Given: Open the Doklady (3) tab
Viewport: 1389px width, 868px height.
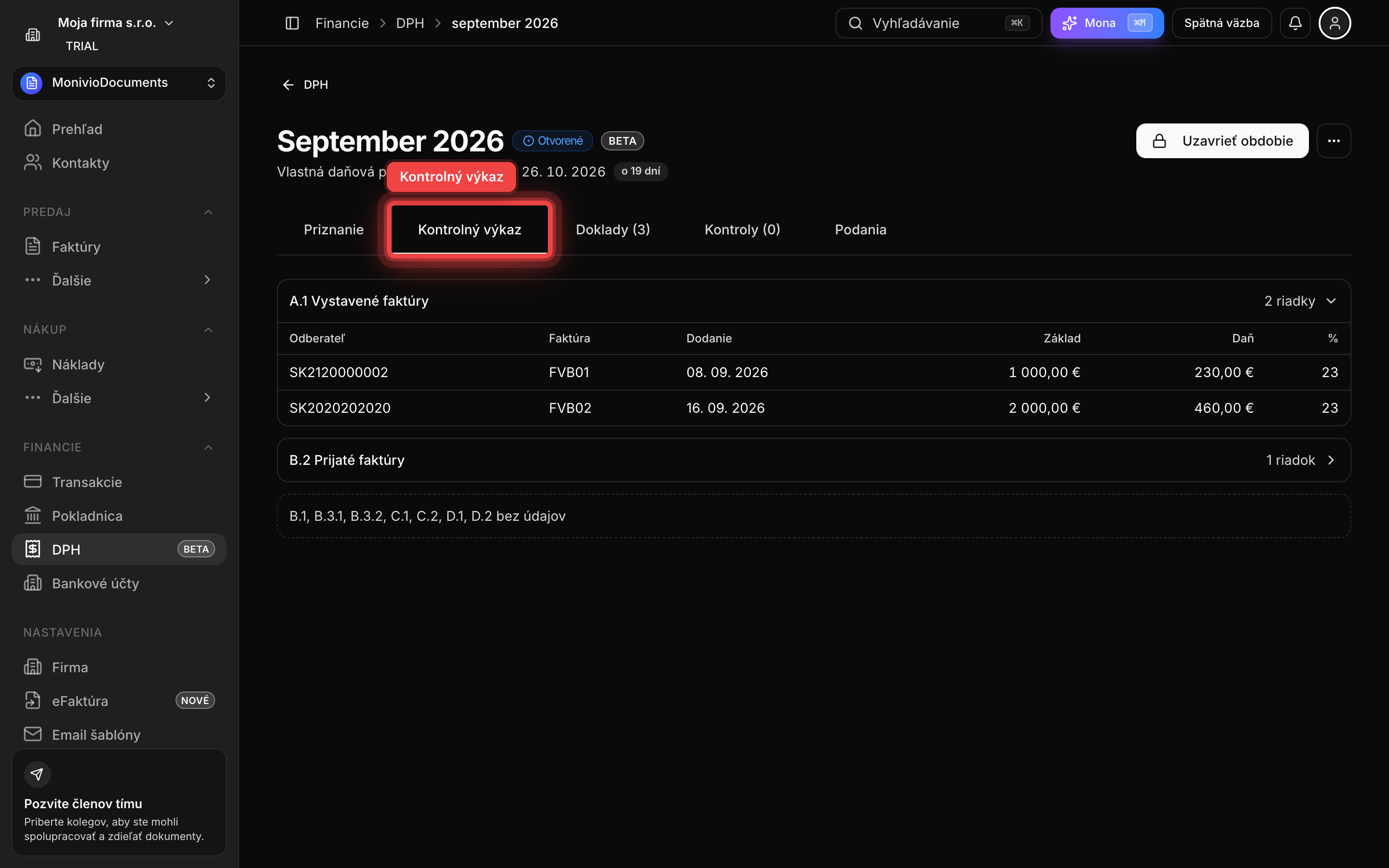Looking at the screenshot, I should point(613,230).
